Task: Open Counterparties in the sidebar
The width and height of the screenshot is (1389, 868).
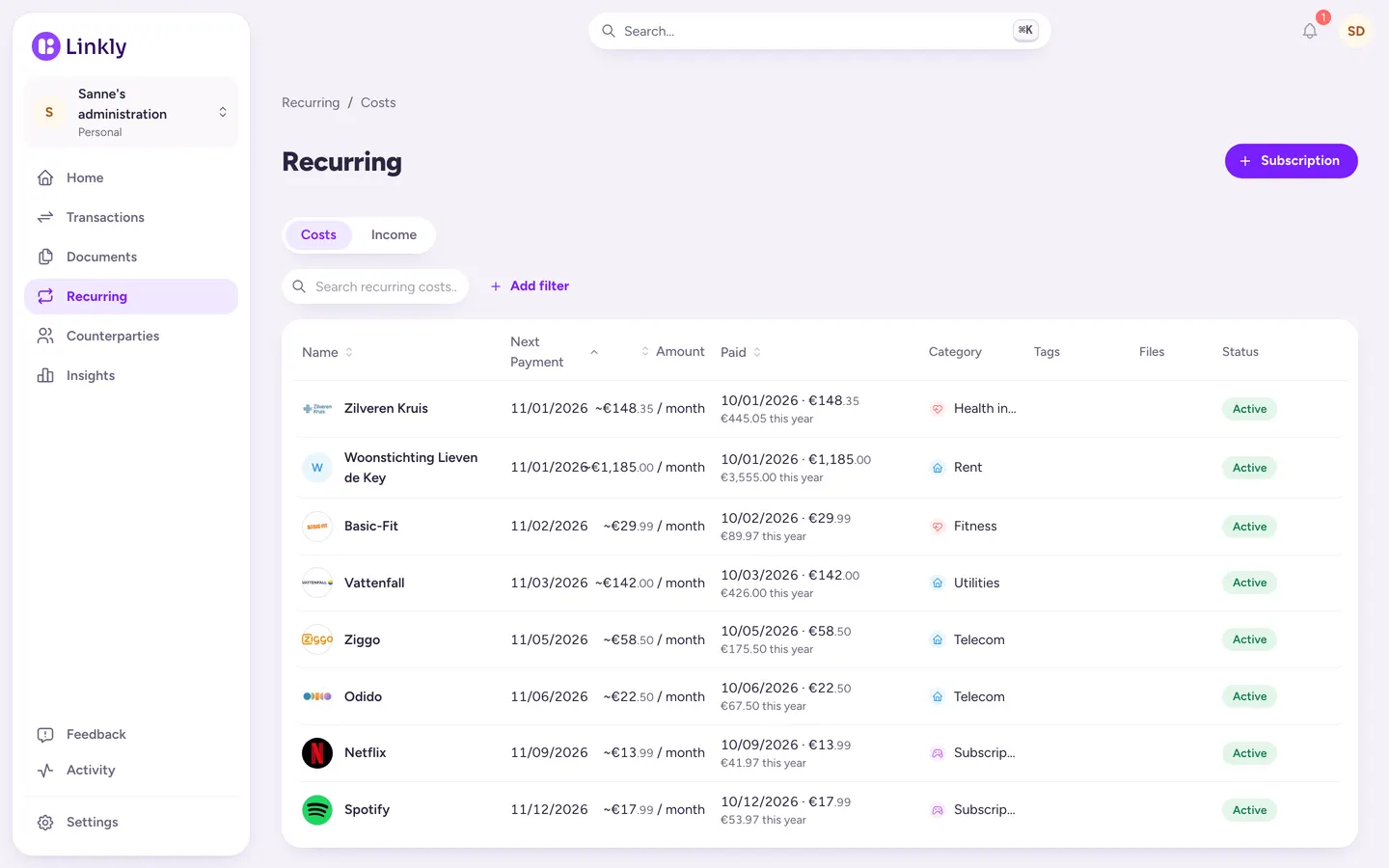Action: (131, 336)
